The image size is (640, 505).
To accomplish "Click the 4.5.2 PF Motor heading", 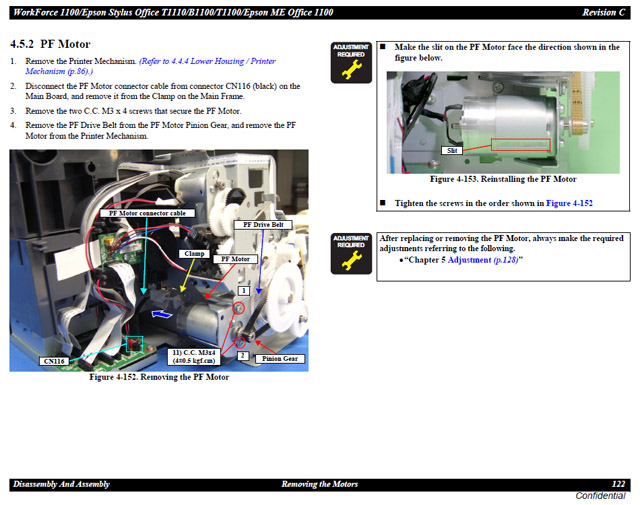I will coord(50,45).
